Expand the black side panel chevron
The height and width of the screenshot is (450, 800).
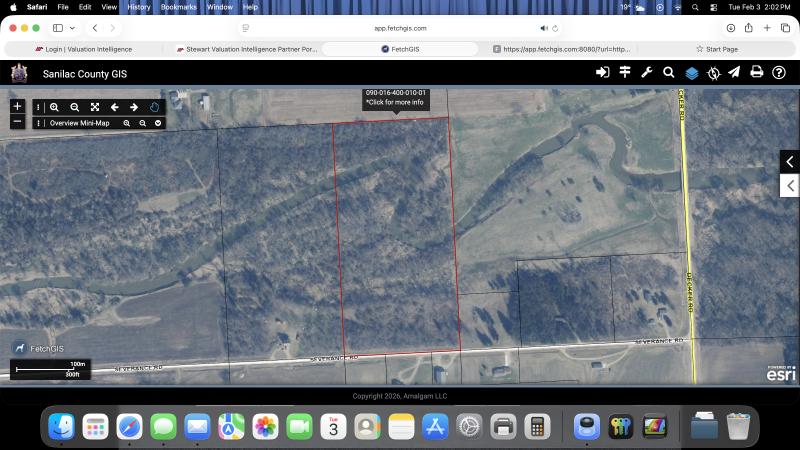pos(789,161)
